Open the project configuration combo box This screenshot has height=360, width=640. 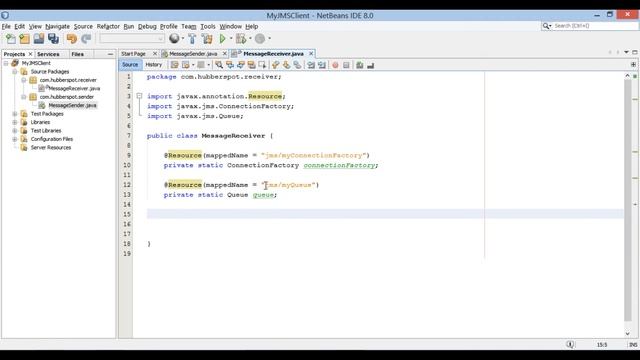tap(132, 39)
